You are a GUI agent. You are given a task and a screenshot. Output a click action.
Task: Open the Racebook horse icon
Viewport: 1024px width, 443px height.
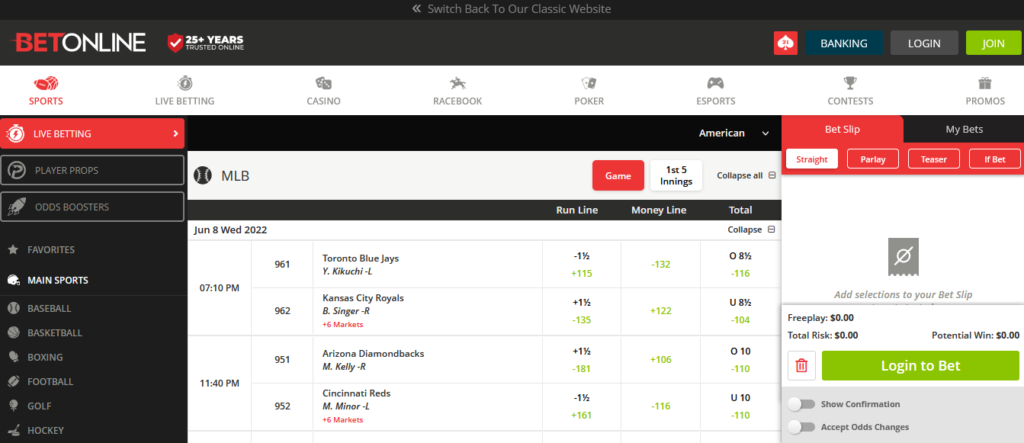tap(457, 84)
